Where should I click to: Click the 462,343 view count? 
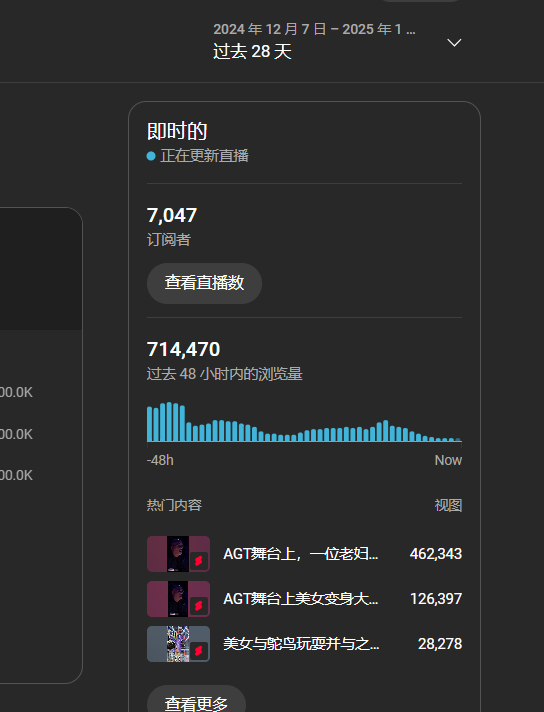(435, 554)
